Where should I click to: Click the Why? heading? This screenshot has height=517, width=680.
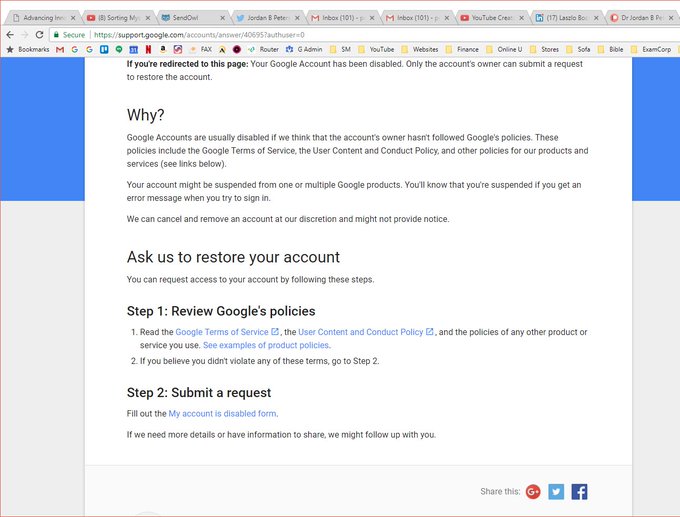pos(145,115)
